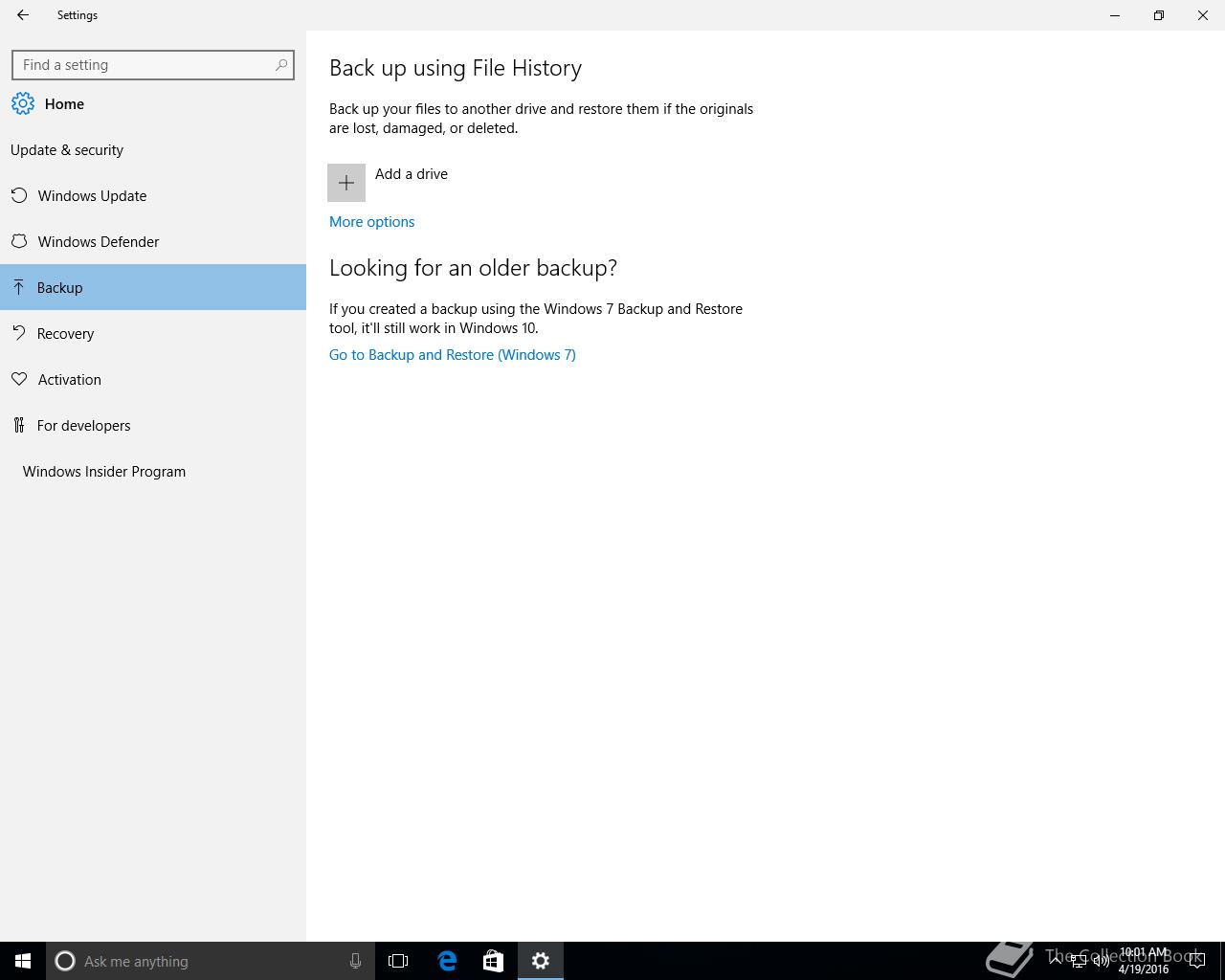The image size is (1225, 980).
Task: Go to Backup and Restore (Windows 7)
Action: [453, 355]
